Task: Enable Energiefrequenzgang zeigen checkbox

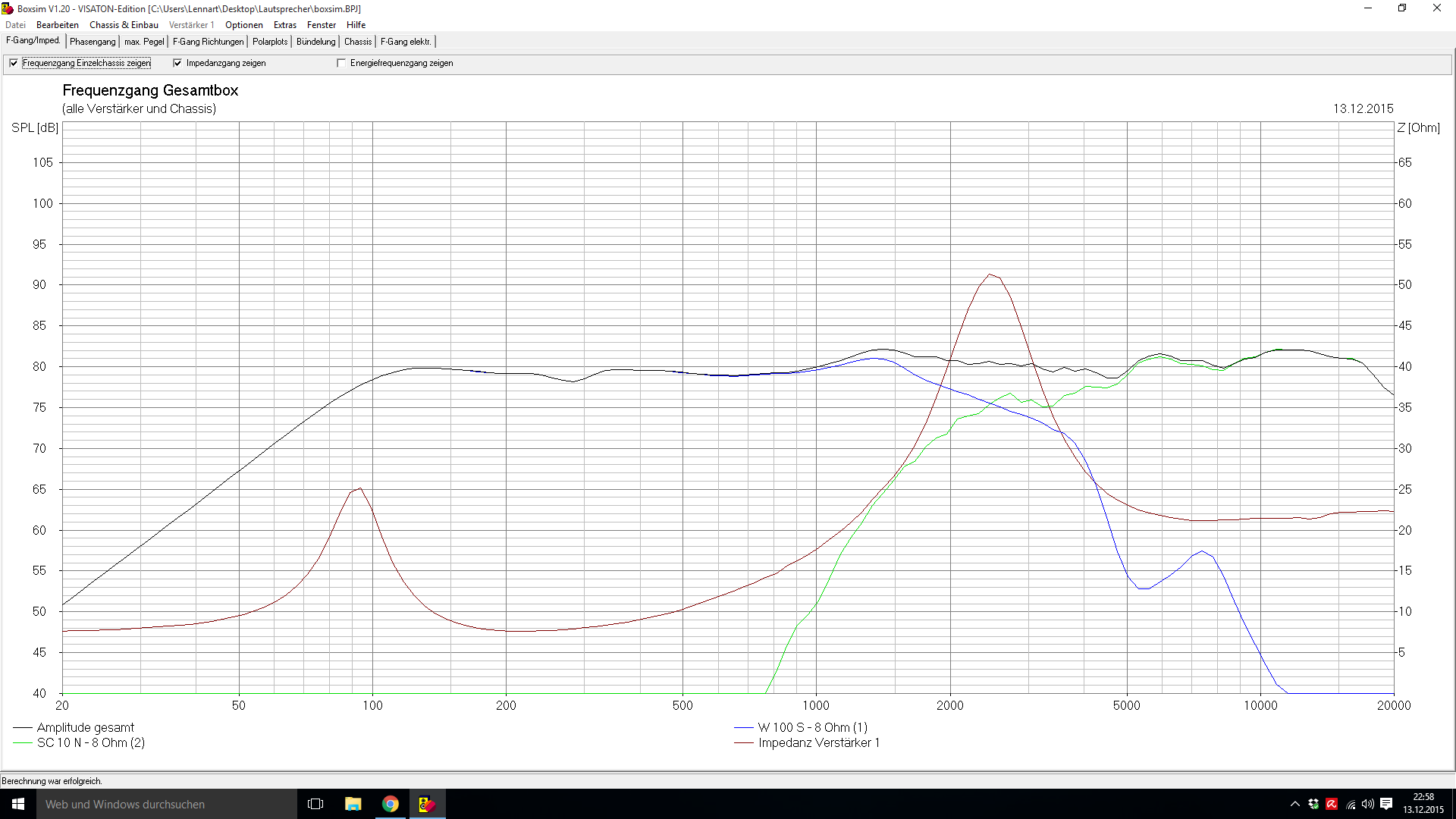Action: 341,63
